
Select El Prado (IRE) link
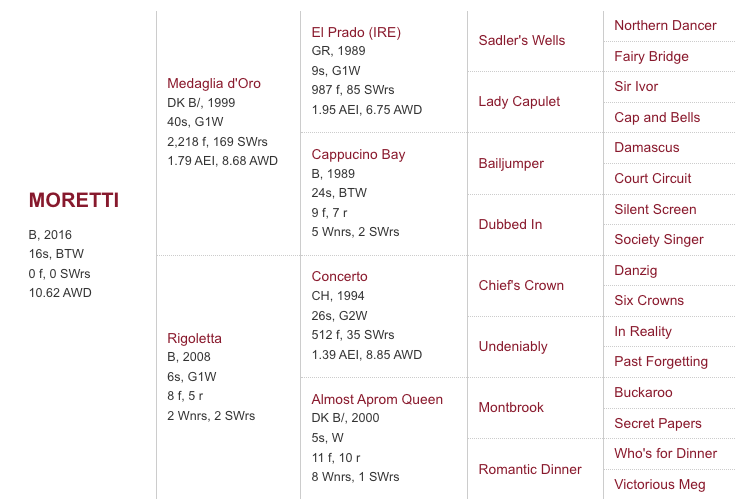pyautogui.click(x=356, y=32)
